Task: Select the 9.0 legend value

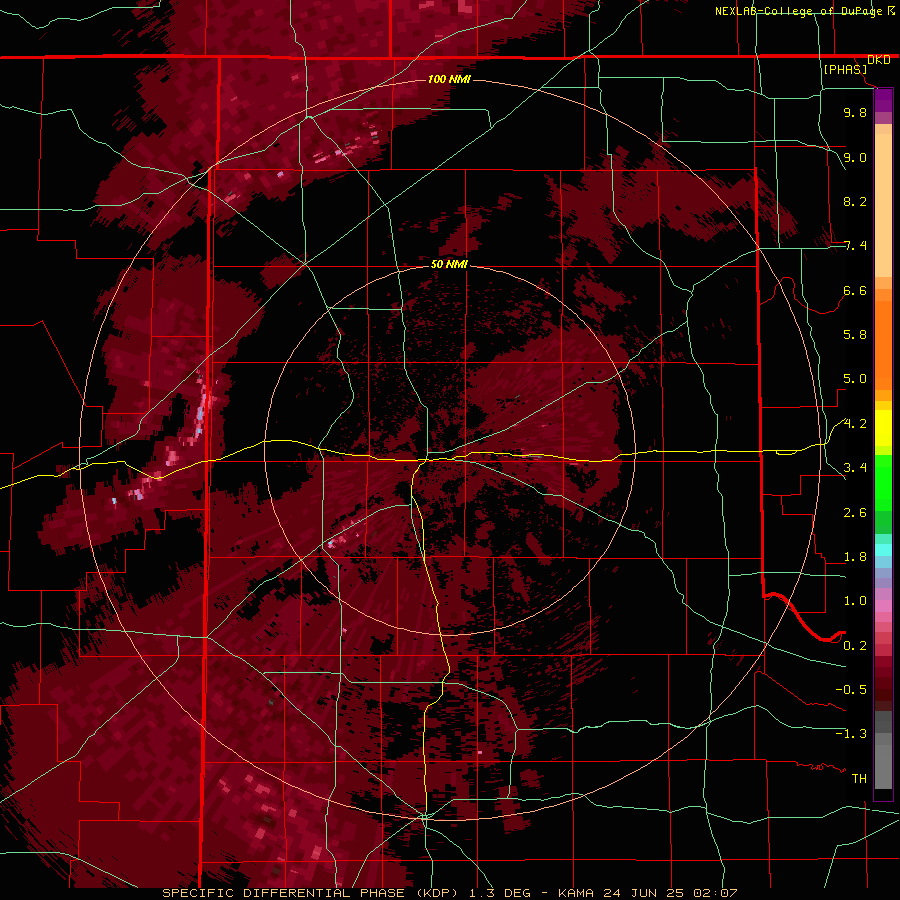Action: [x=855, y=157]
